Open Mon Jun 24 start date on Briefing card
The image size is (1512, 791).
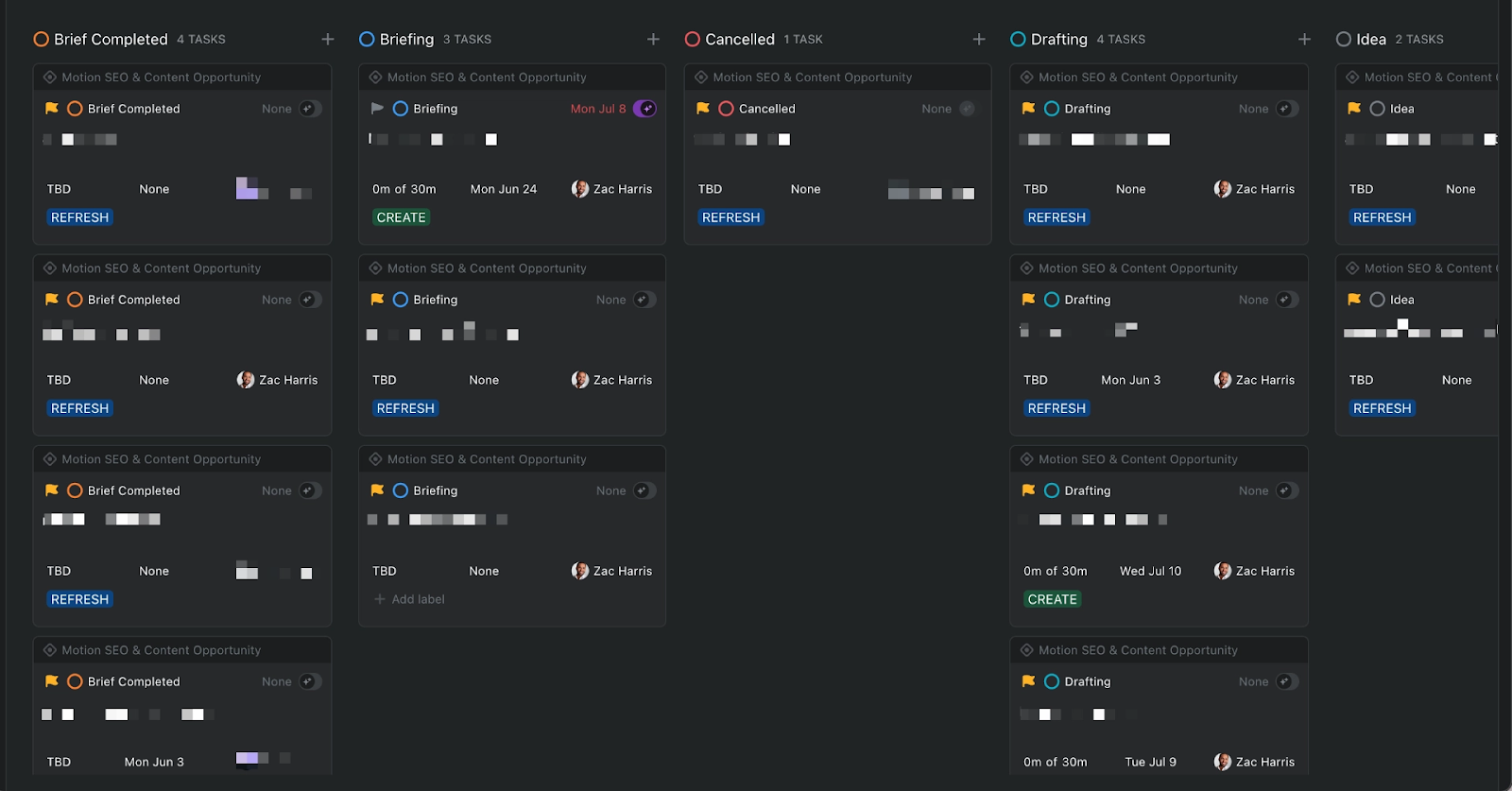tap(504, 189)
